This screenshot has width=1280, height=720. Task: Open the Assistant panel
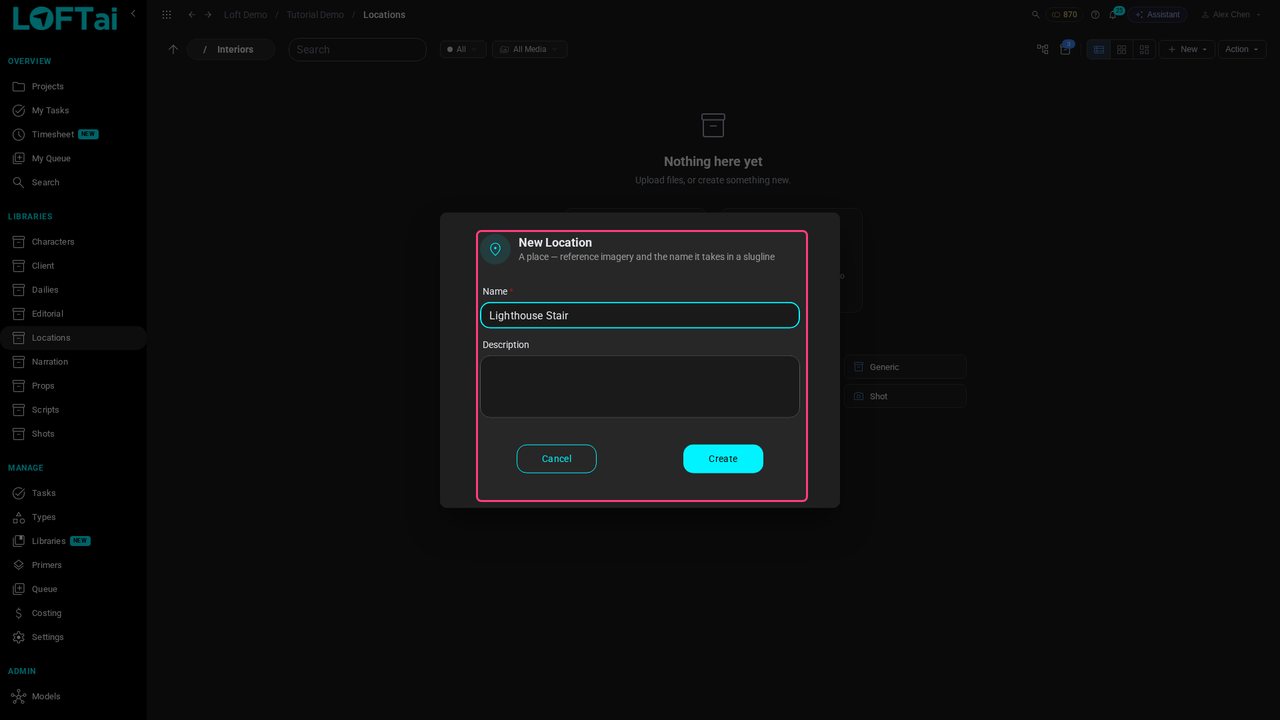[x=1157, y=15]
